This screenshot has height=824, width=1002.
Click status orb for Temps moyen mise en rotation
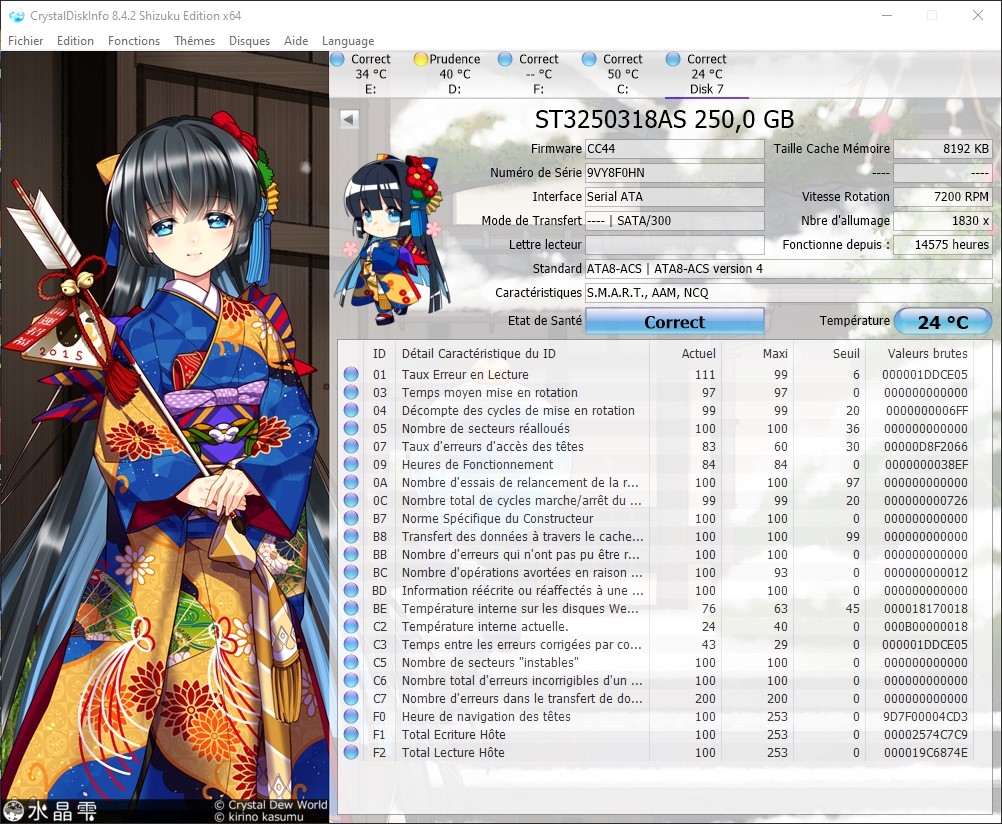(x=351, y=393)
